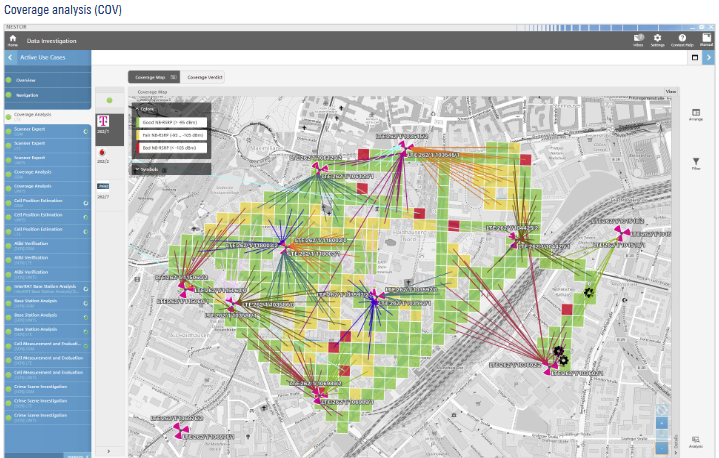Screen dimensions: 719x458
Task: Click the Home icon
Action: 13,40
